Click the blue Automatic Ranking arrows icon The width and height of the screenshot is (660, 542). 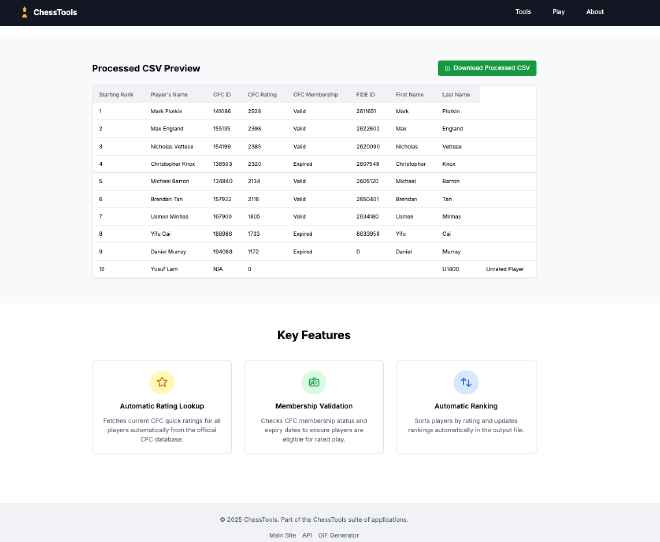(x=466, y=382)
